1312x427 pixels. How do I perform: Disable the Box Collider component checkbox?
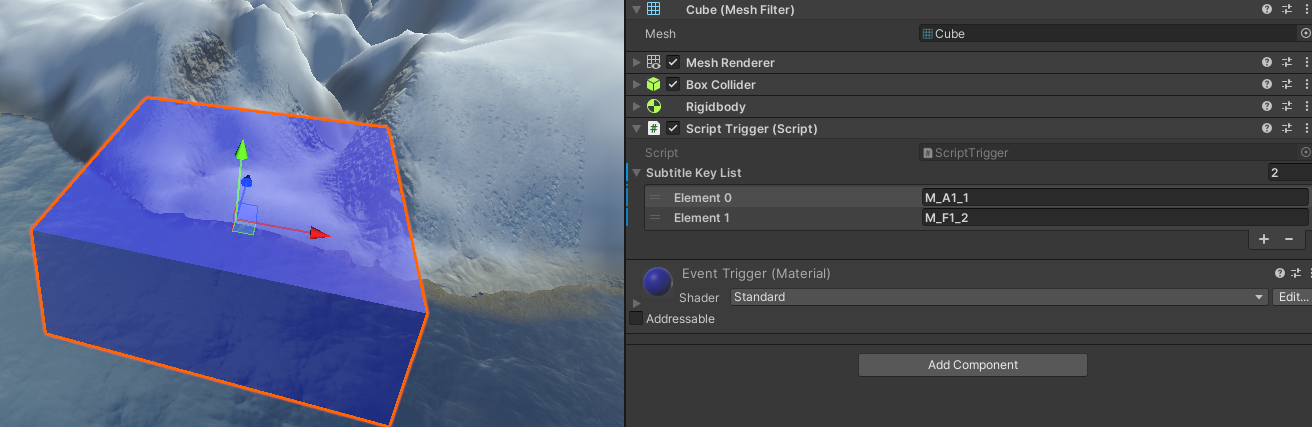pos(673,84)
